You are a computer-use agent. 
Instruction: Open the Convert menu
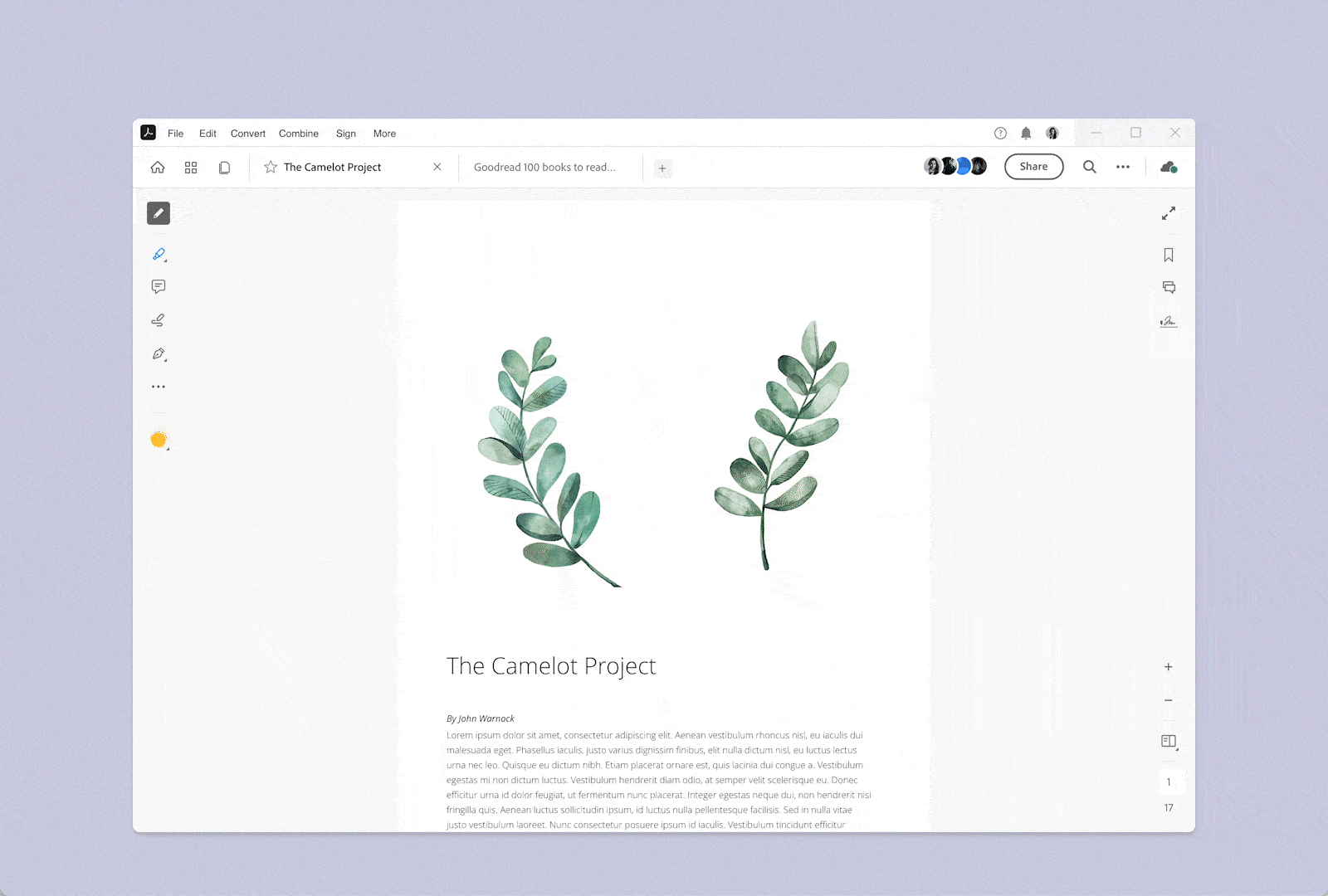pyautogui.click(x=248, y=134)
